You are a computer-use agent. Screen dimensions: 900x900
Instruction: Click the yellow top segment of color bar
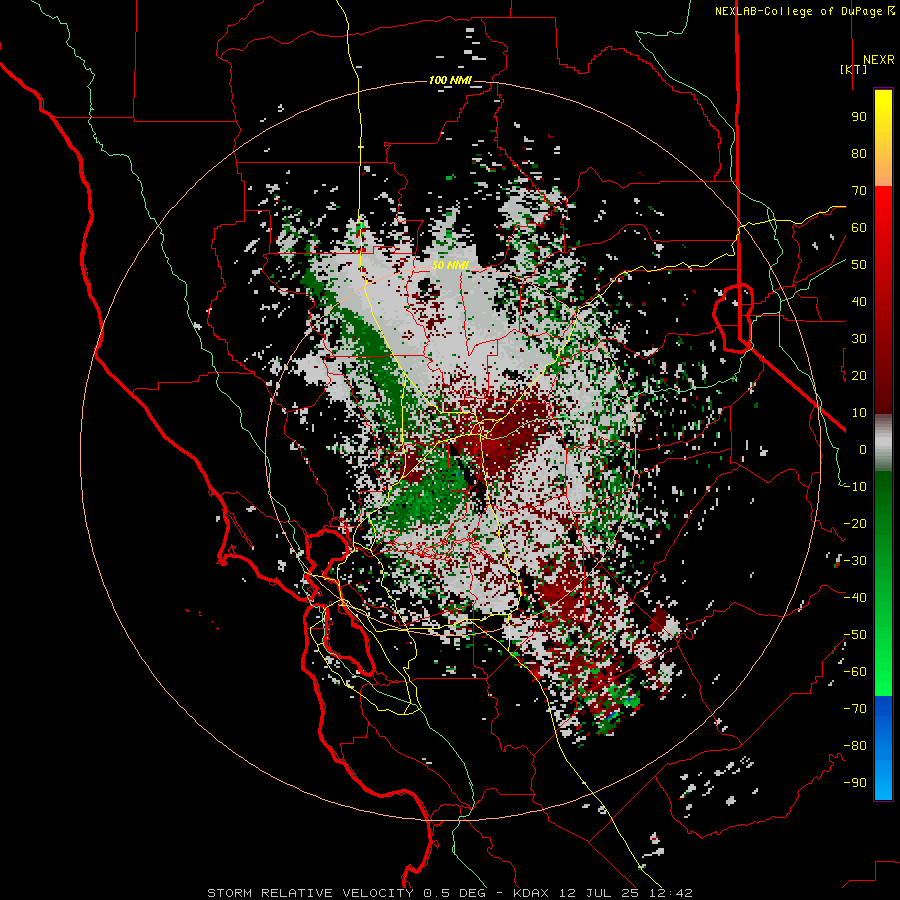(x=883, y=138)
